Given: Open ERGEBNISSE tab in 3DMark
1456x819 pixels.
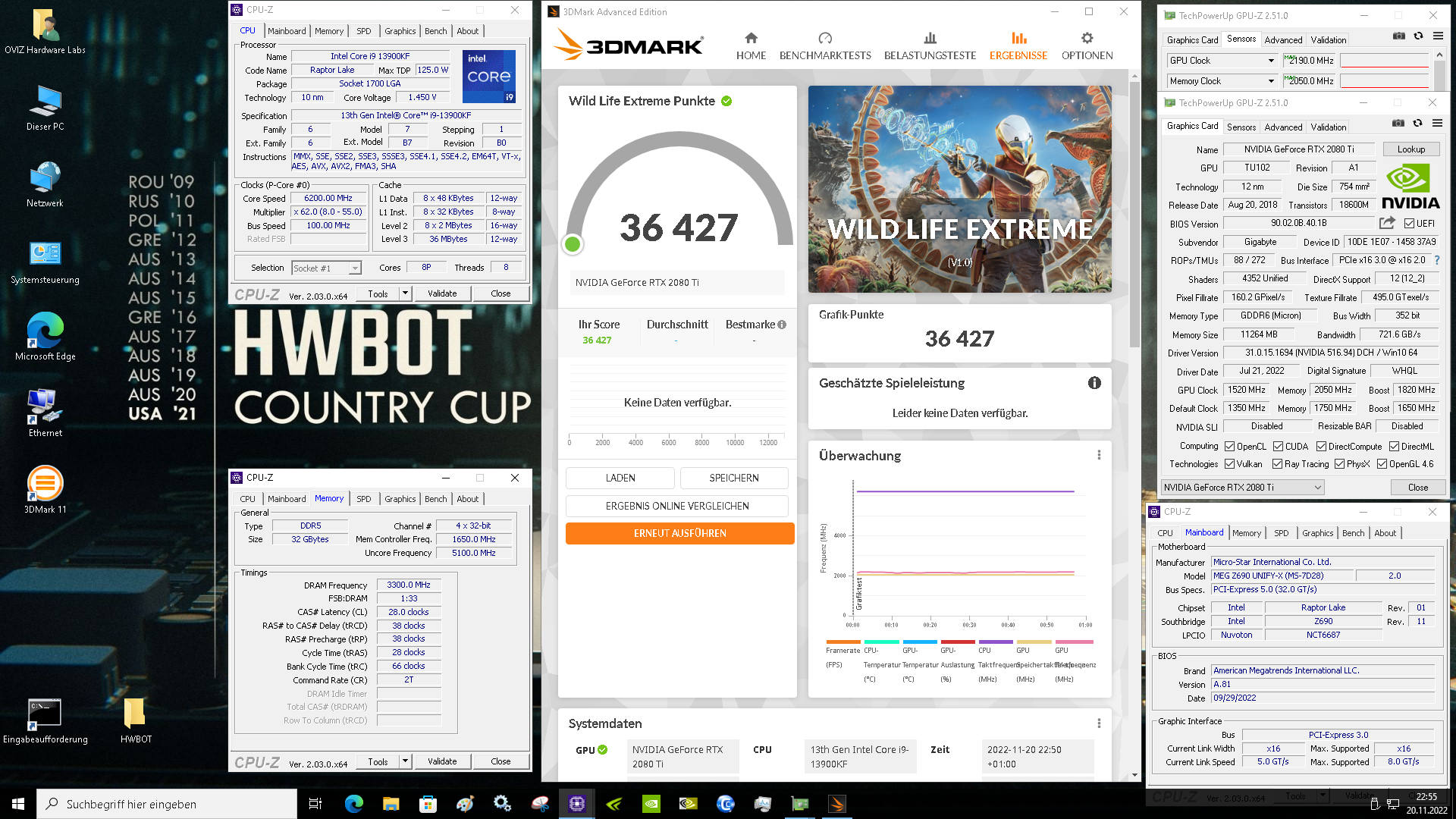Looking at the screenshot, I should [x=1018, y=46].
